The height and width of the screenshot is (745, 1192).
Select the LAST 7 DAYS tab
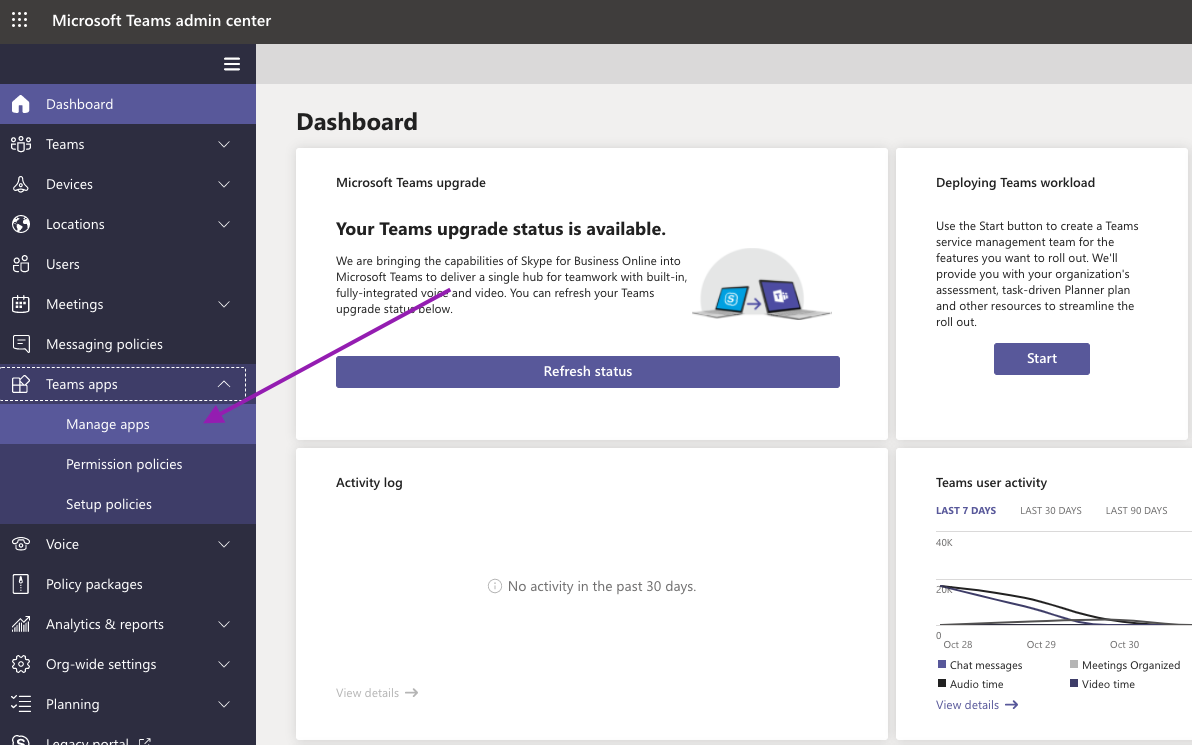point(965,510)
